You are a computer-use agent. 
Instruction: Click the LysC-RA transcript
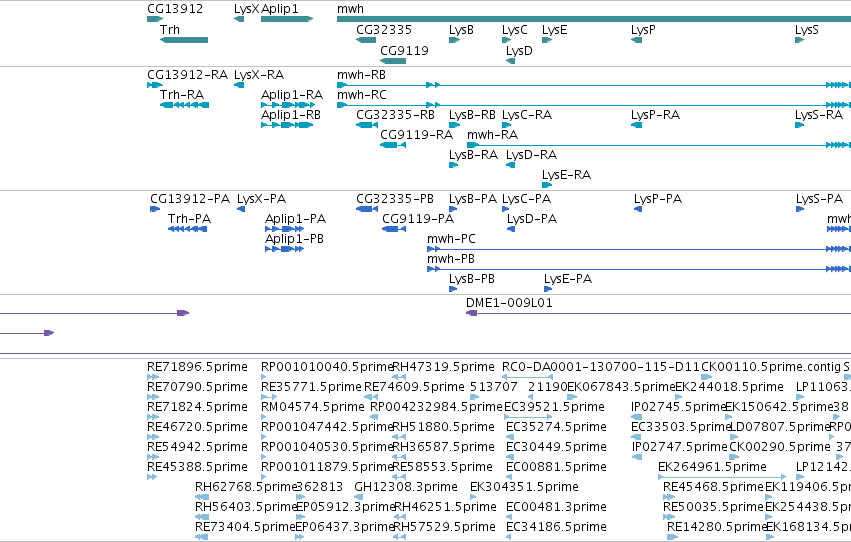point(506,125)
